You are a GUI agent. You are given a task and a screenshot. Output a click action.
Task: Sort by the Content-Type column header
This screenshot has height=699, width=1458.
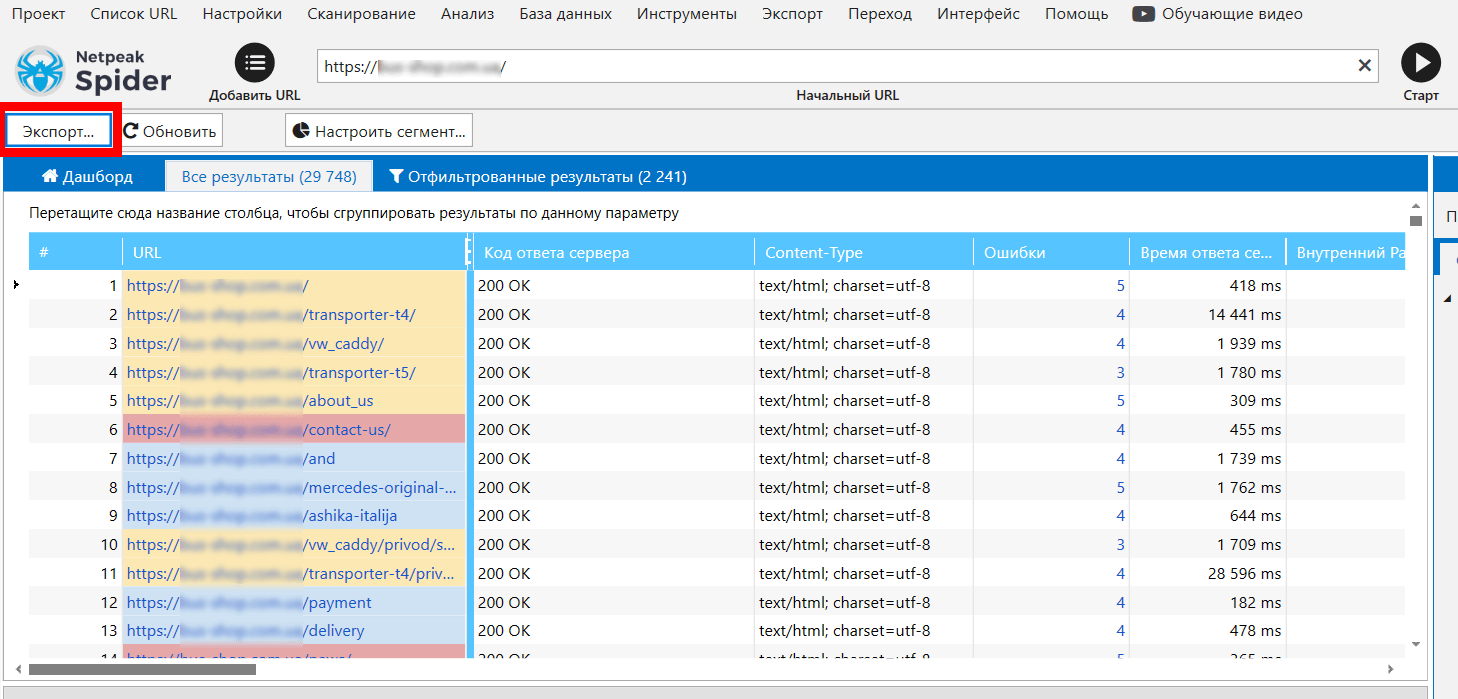tap(864, 252)
